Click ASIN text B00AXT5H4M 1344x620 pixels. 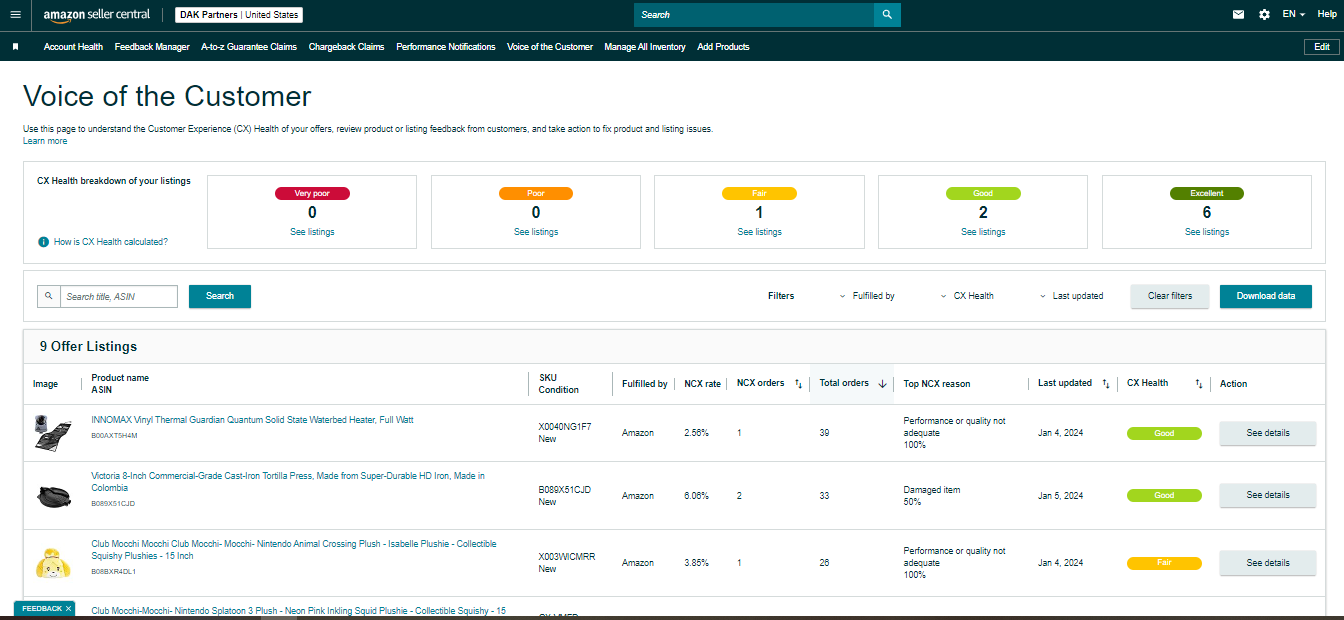coord(114,436)
